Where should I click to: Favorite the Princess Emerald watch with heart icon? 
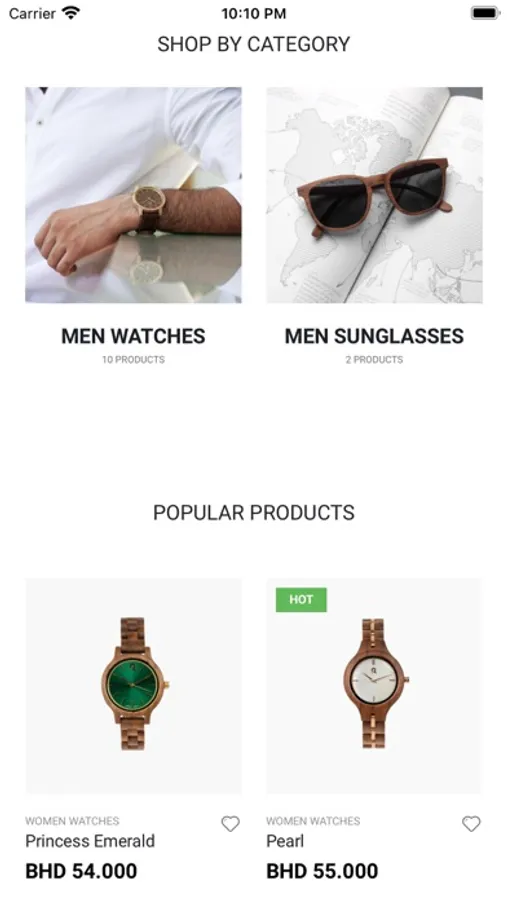coord(230,824)
